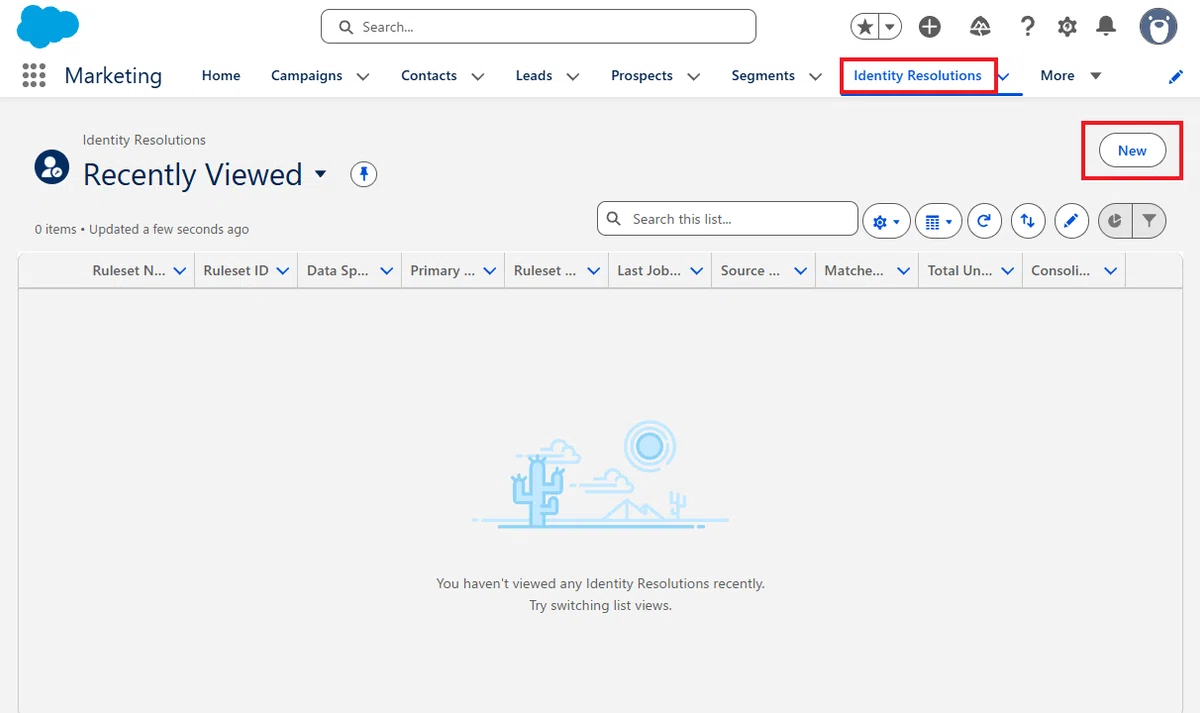Click the Identity Resolutions breadcrumb text
Image resolution: width=1200 pixels, height=713 pixels.
144,140
